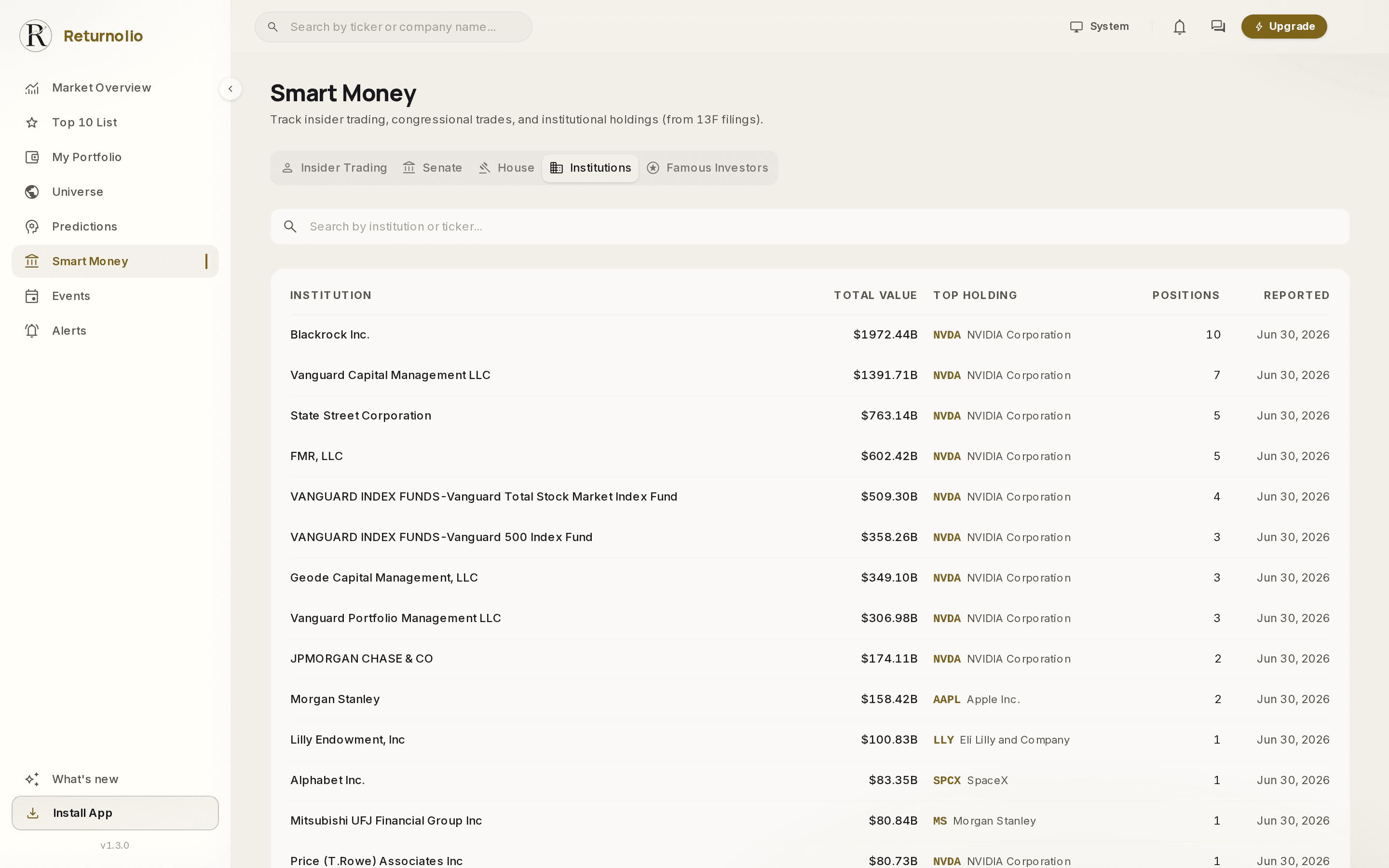Click the My Portfolio wallet icon

click(x=32, y=157)
